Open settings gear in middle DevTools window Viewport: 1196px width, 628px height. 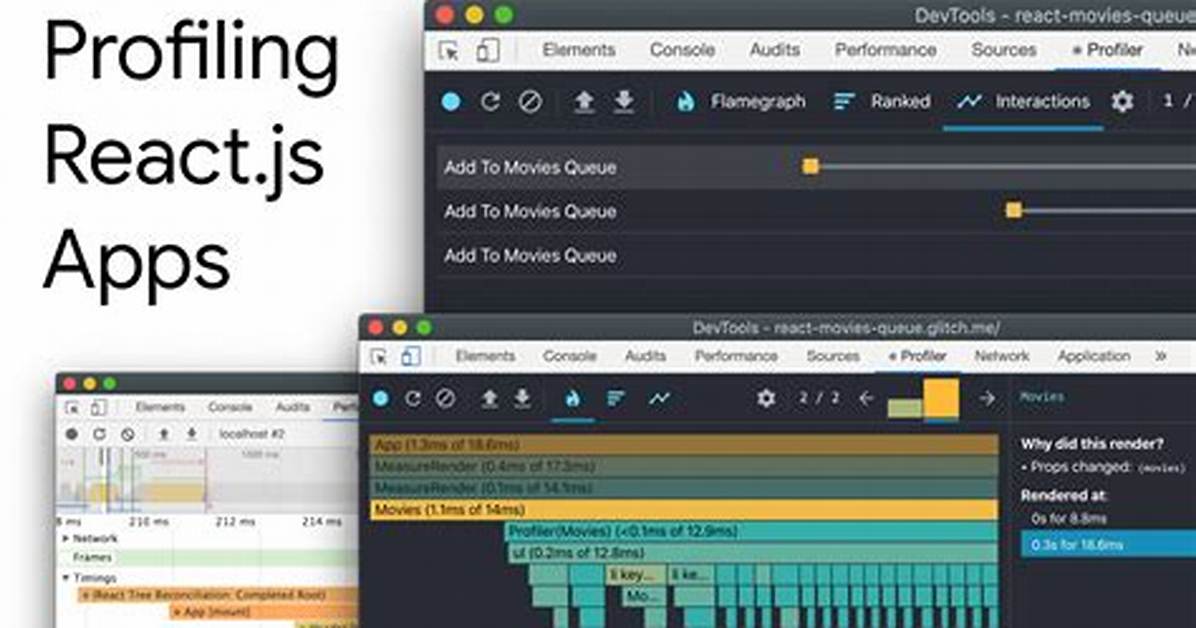click(766, 398)
